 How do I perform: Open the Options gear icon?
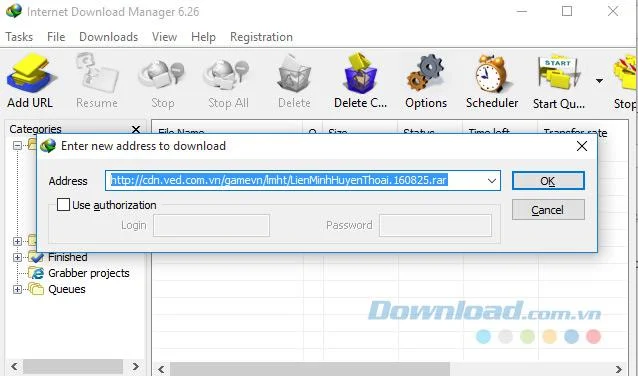(x=425, y=73)
